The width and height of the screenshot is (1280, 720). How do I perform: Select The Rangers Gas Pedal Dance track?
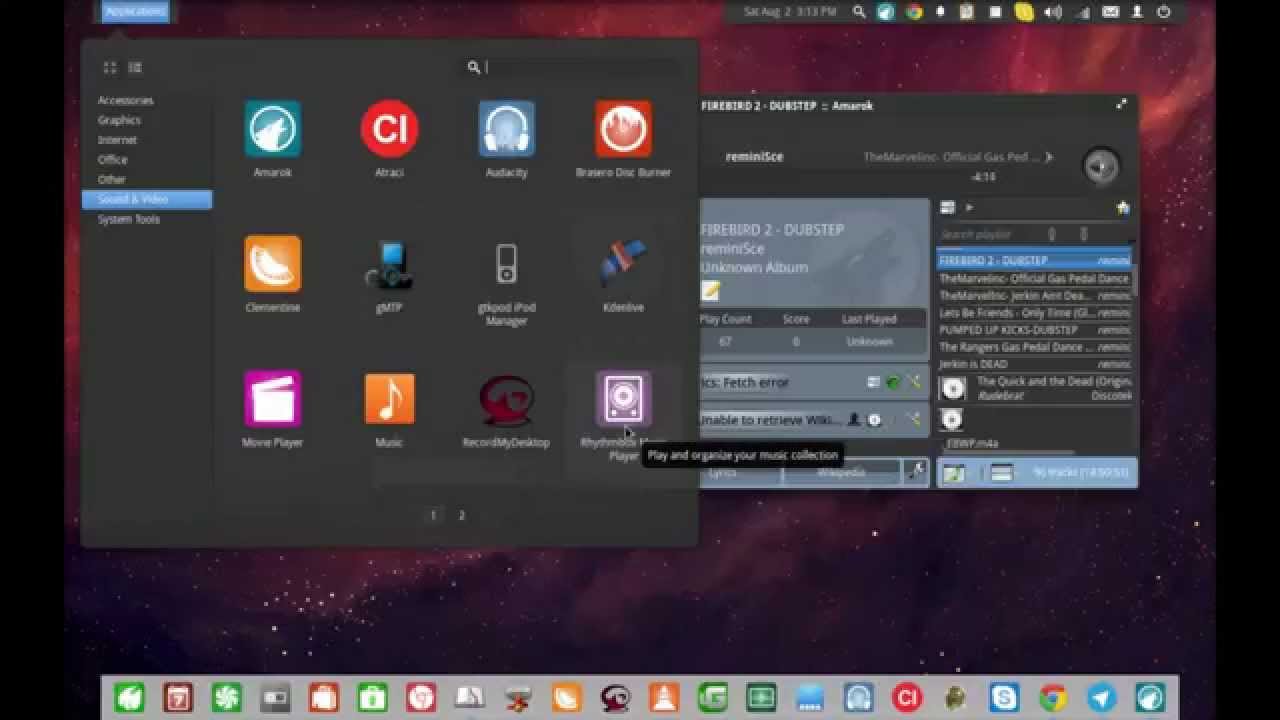coord(1034,346)
